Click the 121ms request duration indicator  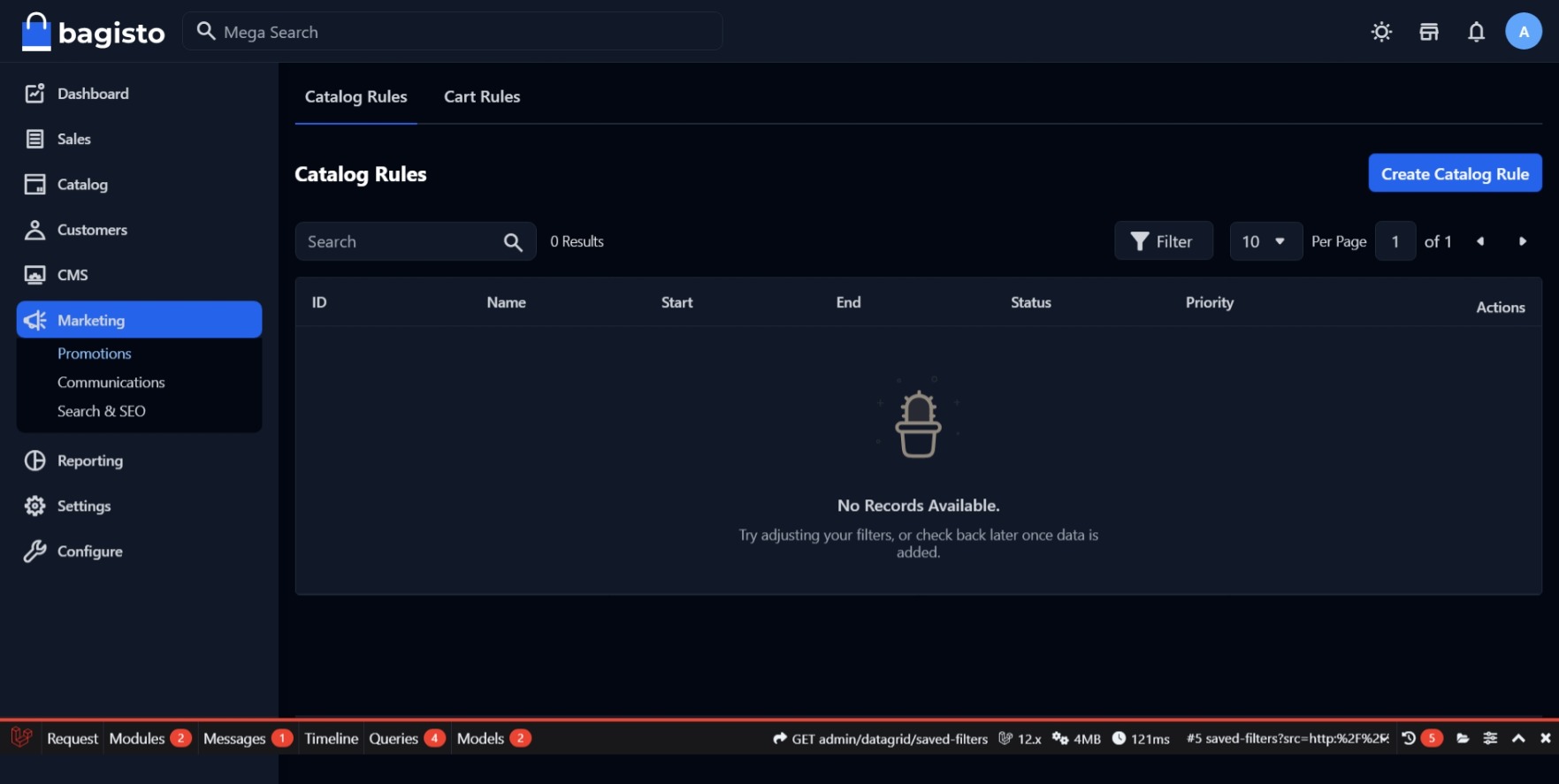point(1141,739)
